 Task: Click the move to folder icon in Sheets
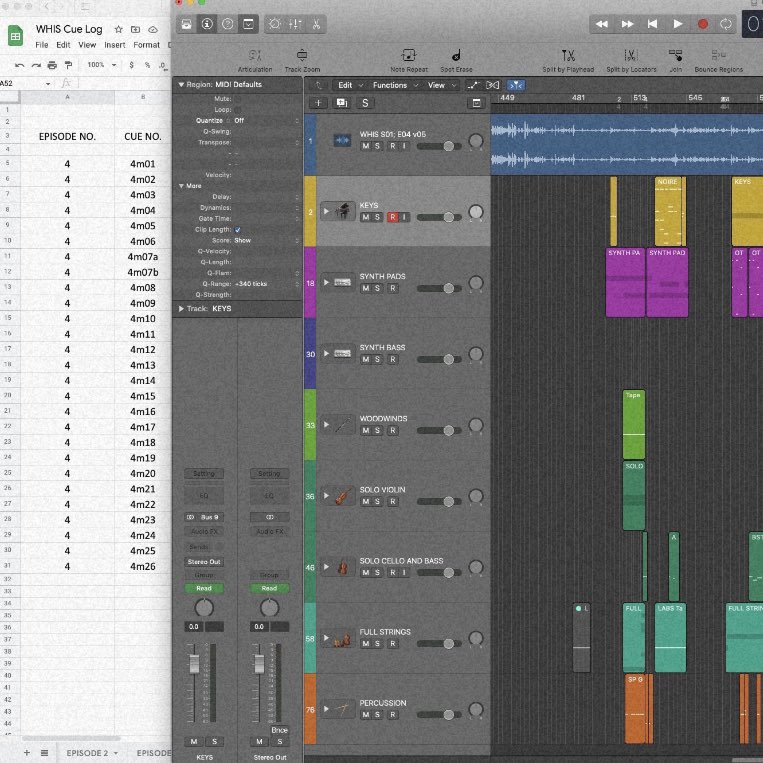click(x=135, y=30)
